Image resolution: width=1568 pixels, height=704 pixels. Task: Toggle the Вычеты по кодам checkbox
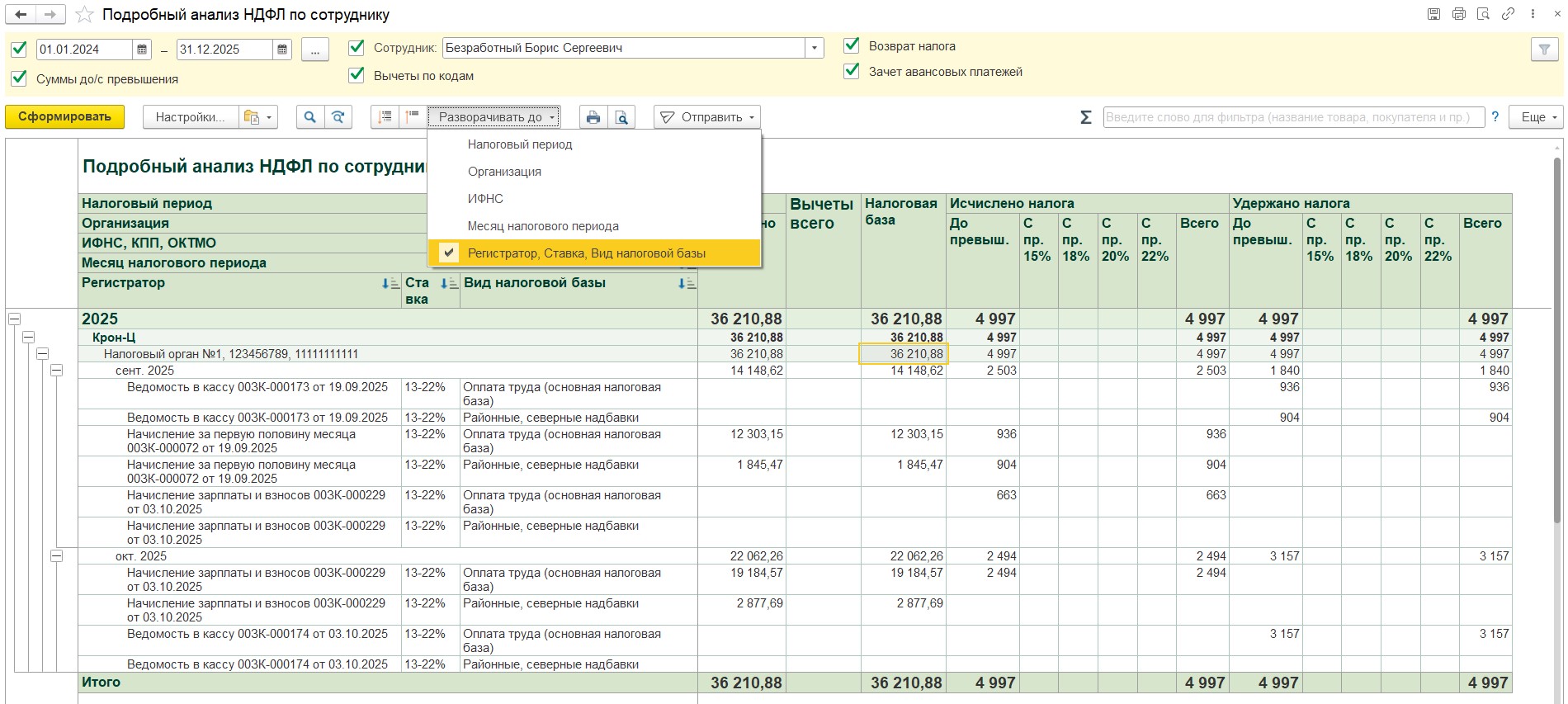pos(357,75)
